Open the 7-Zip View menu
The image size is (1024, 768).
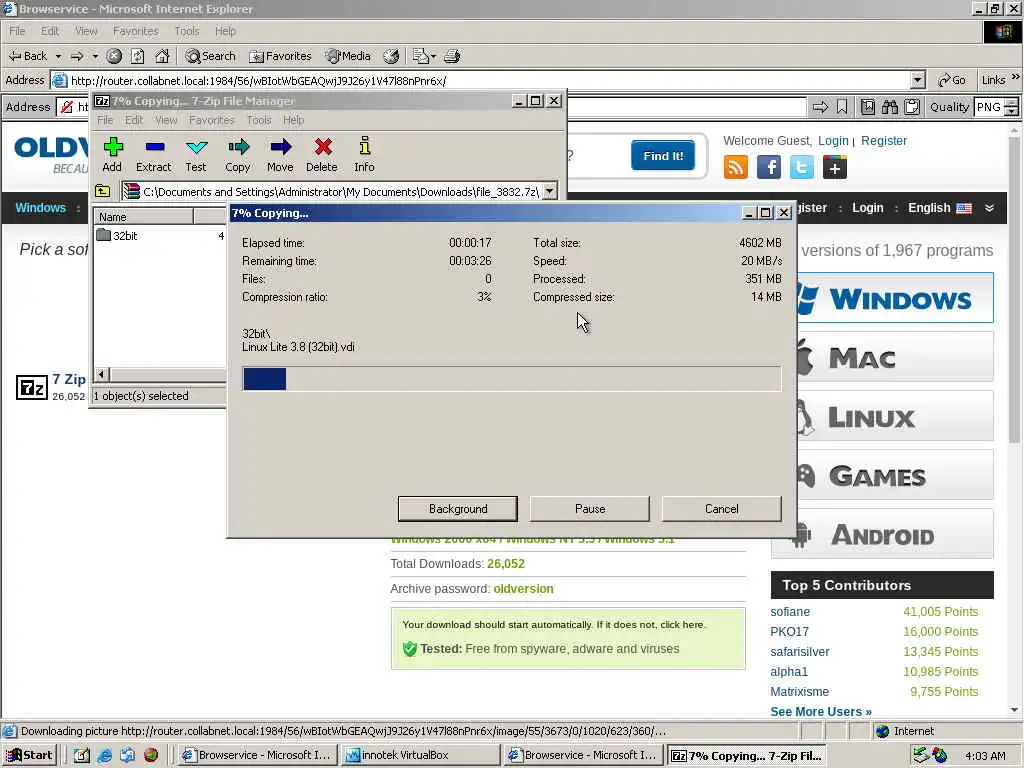click(x=167, y=120)
